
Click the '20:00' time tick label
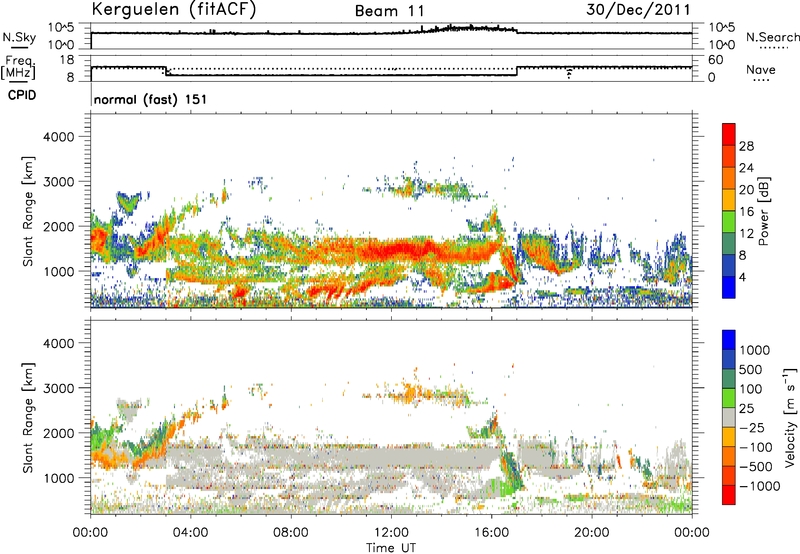tap(591, 533)
